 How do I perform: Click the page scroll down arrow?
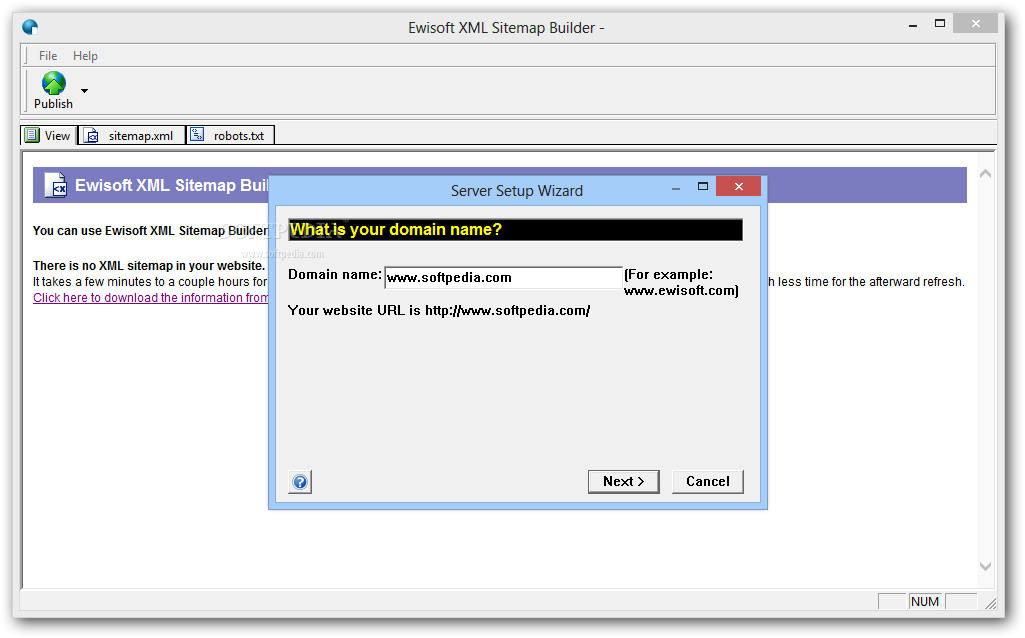[985, 566]
